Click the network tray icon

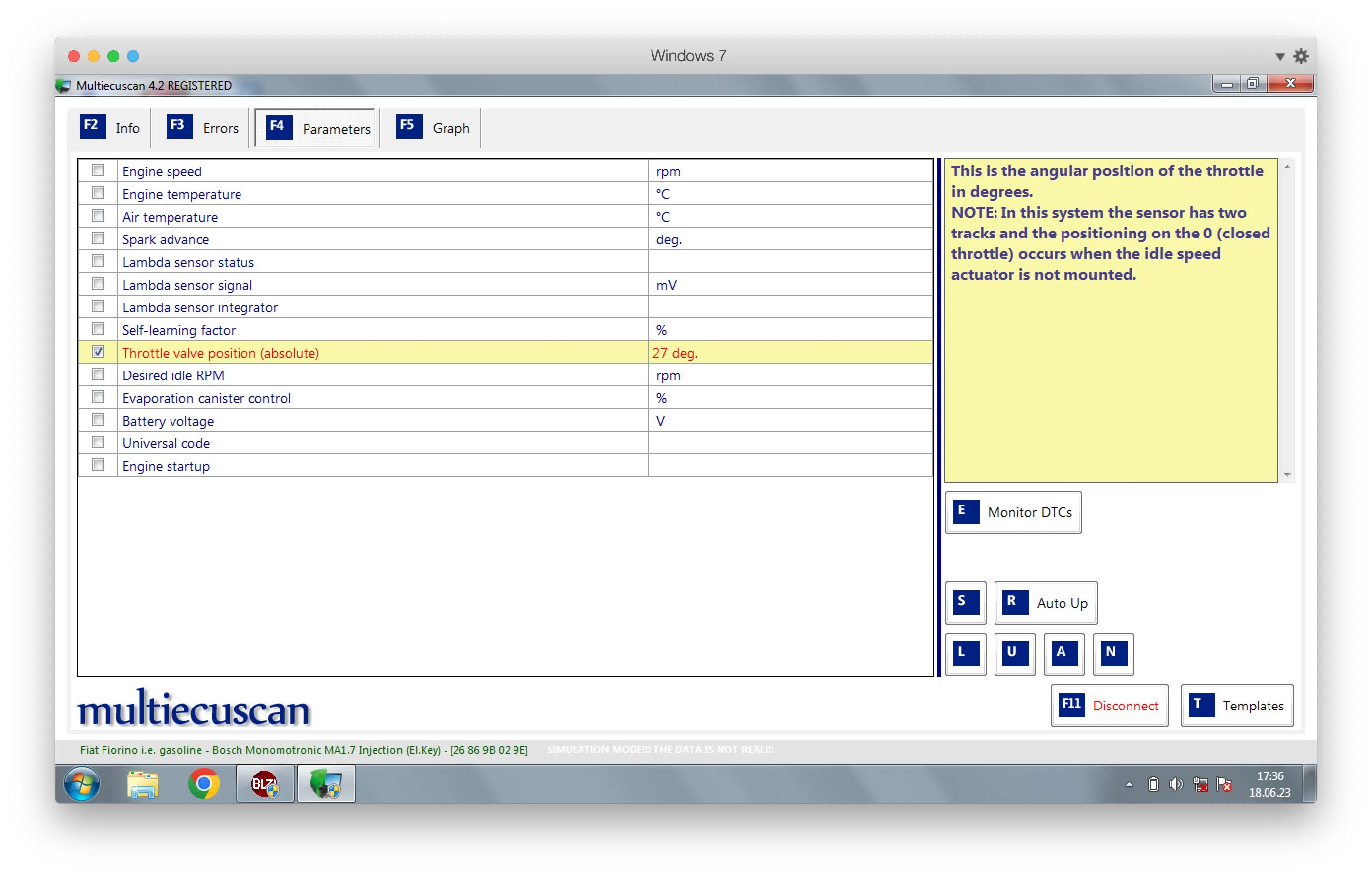(1200, 784)
